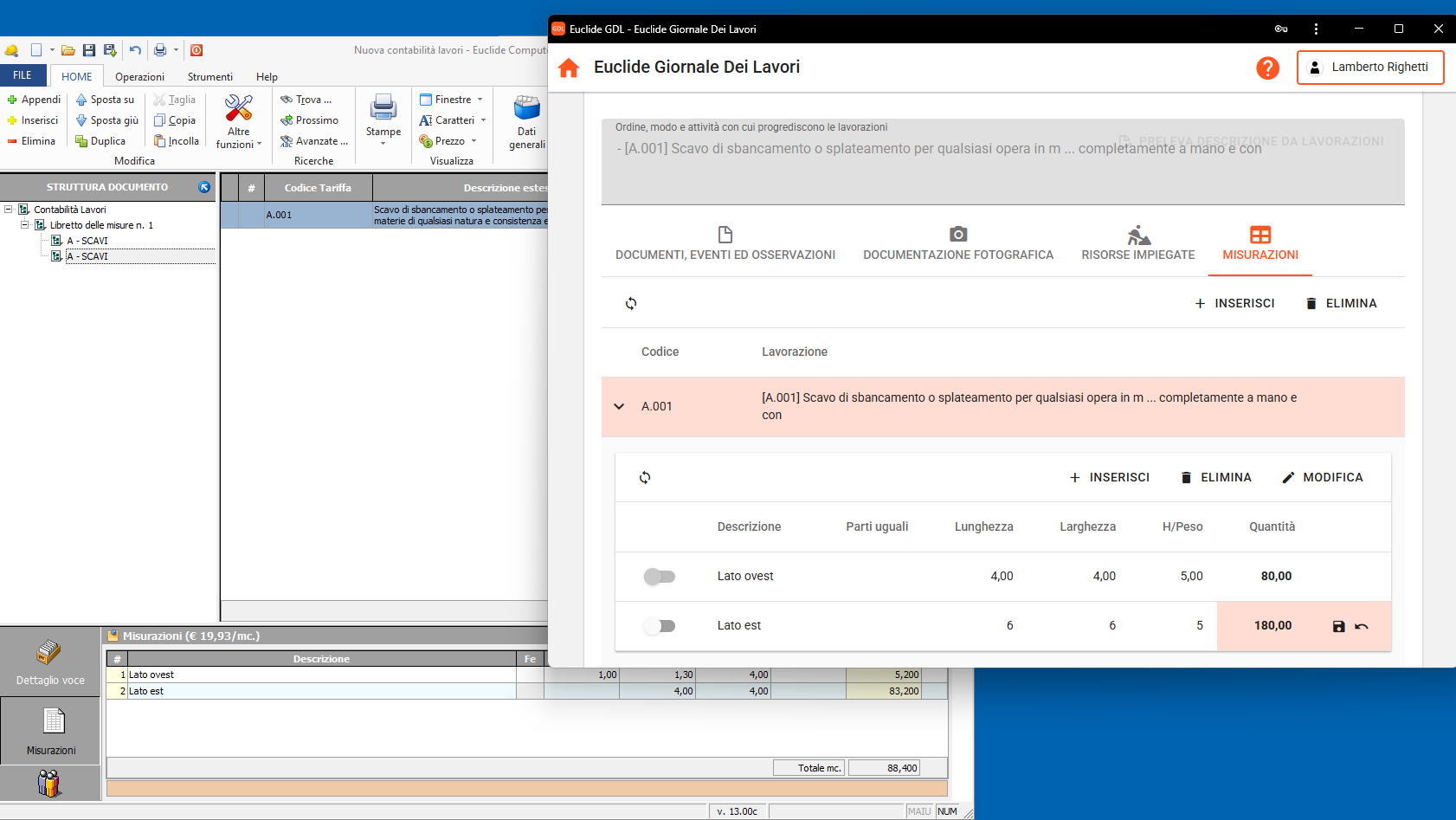Click the Lamberto Righetti user button

[x=1369, y=68]
